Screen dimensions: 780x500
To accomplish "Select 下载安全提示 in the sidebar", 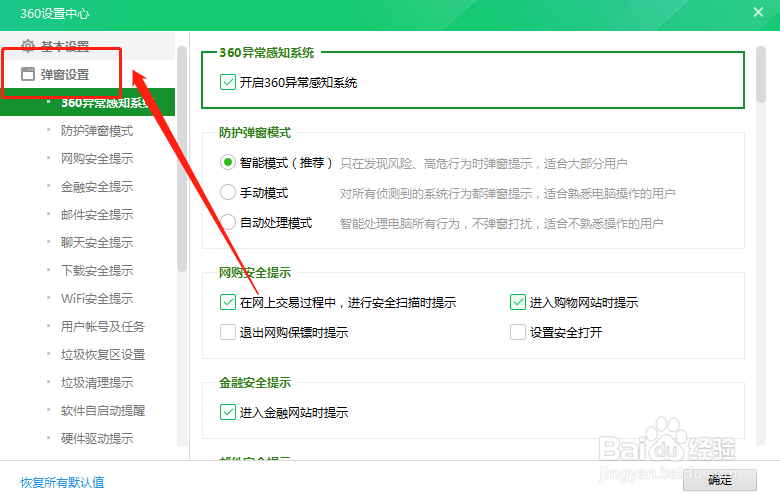I will [97, 271].
